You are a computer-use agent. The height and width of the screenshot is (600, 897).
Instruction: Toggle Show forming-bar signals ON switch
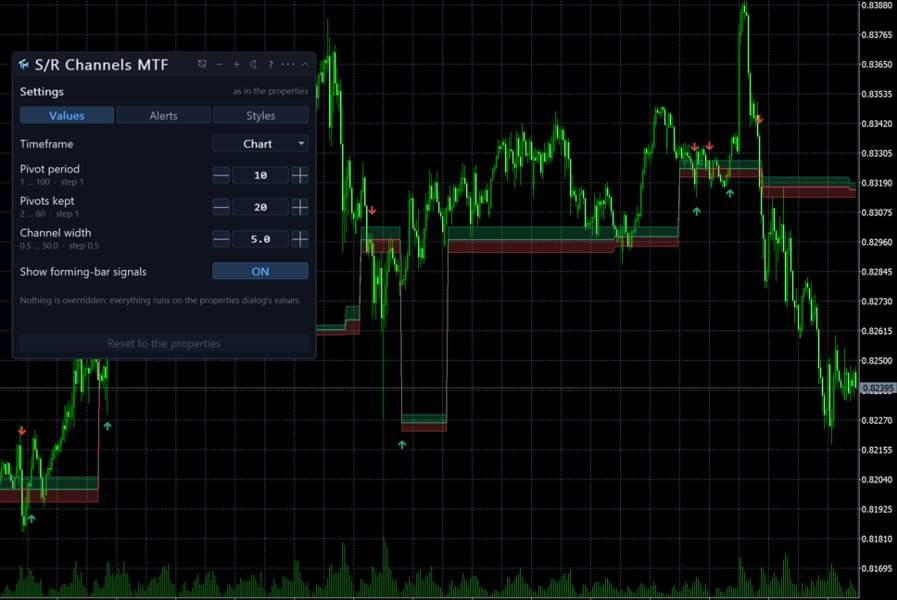pyautogui.click(x=260, y=271)
